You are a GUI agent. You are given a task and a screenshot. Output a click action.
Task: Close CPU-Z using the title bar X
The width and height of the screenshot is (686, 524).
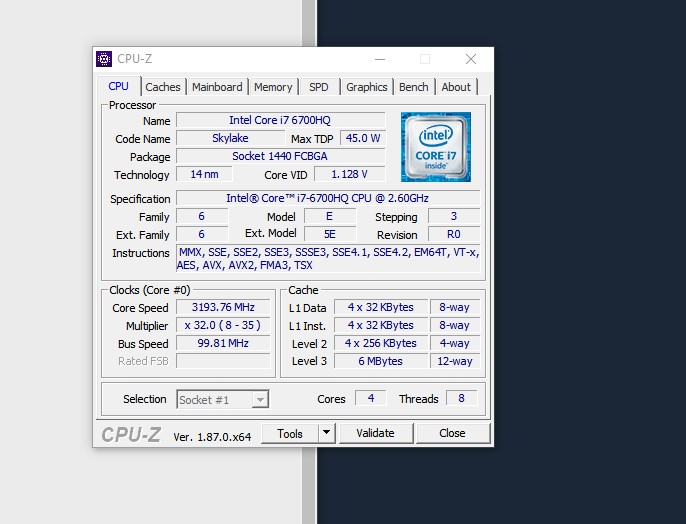[471, 59]
